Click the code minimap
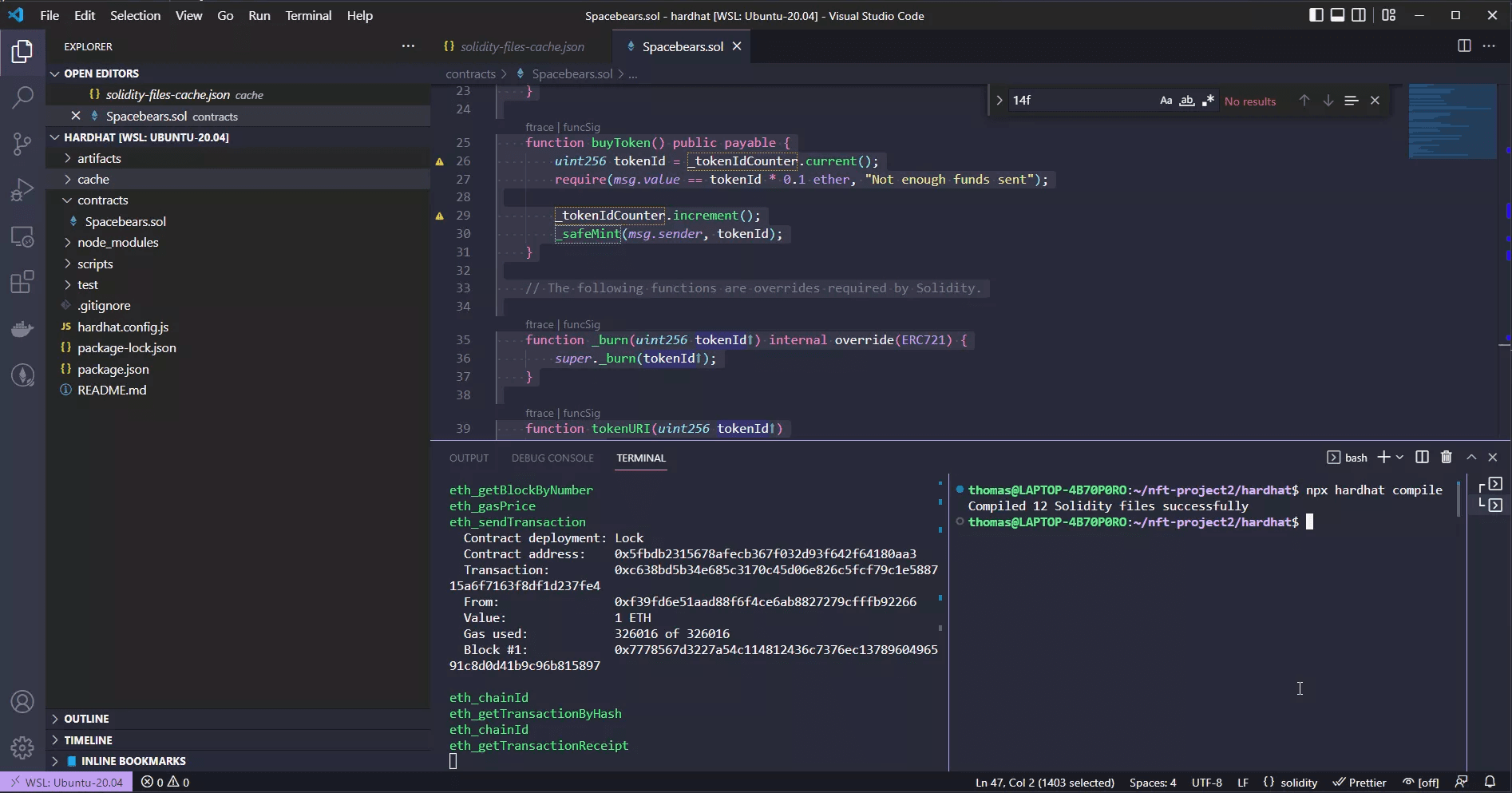 click(1453, 121)
